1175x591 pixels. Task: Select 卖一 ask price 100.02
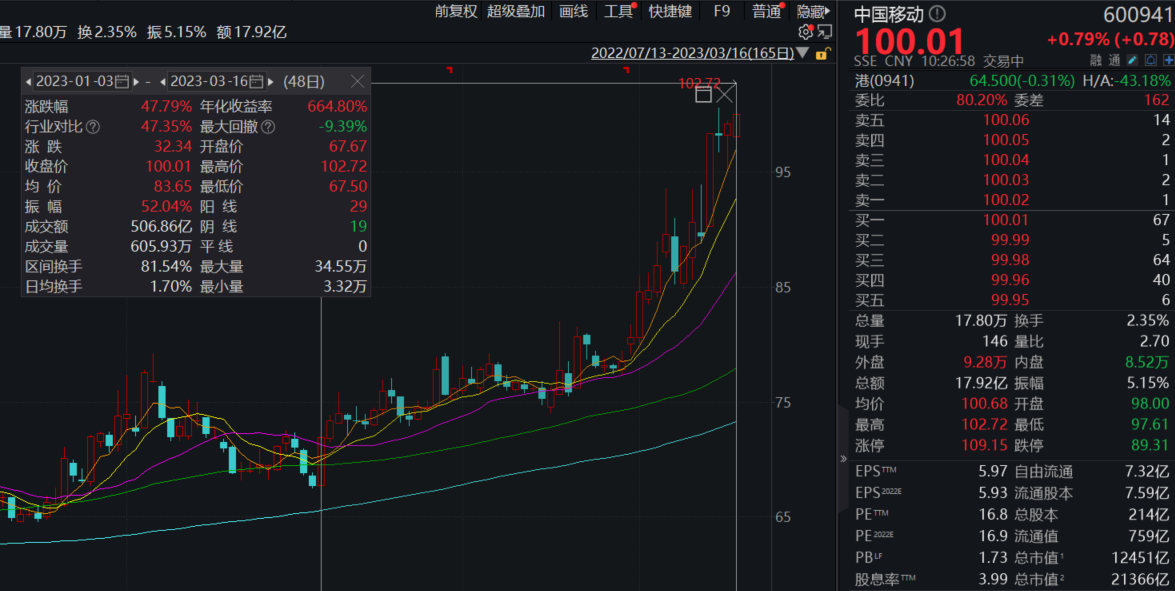(x=1006, y=200)
